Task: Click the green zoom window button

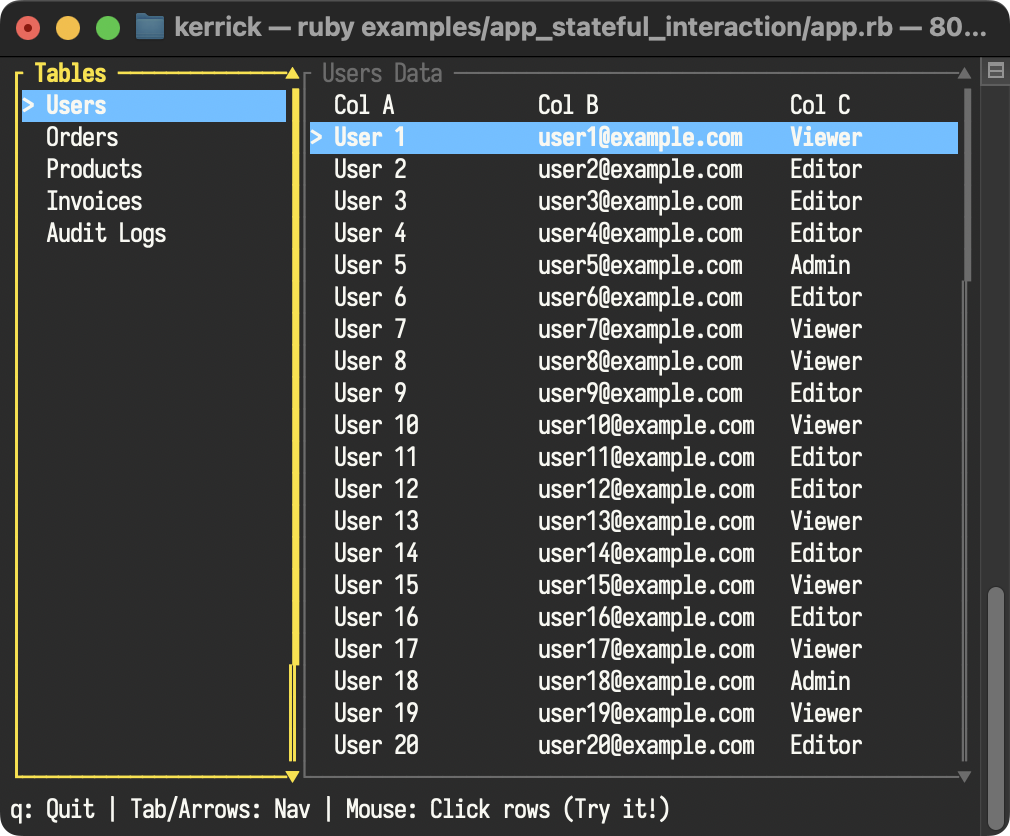Action: pos(108,28)
